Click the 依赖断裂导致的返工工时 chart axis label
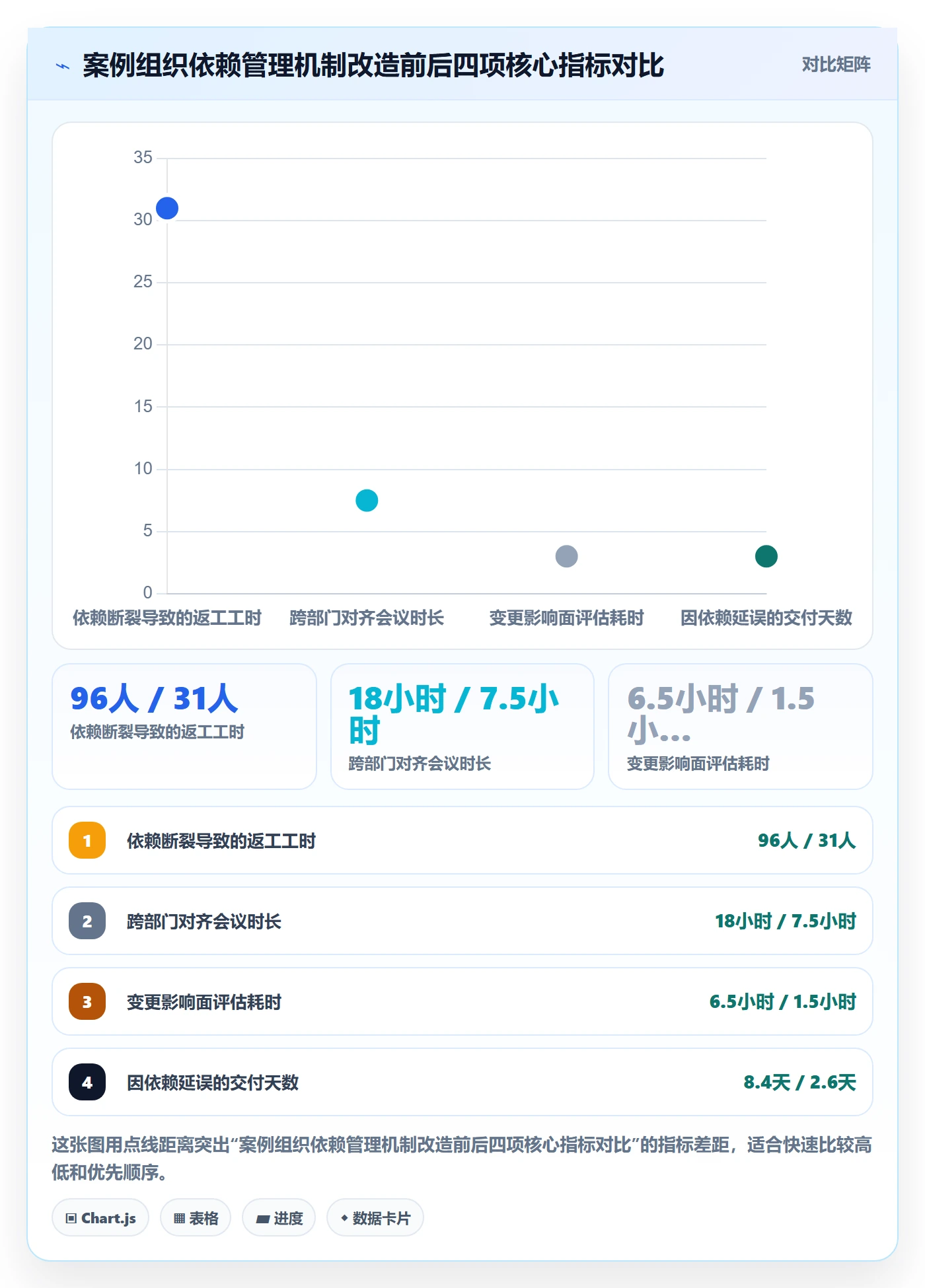Screen dimensions: 925x1288 click(x=167, y=618)
